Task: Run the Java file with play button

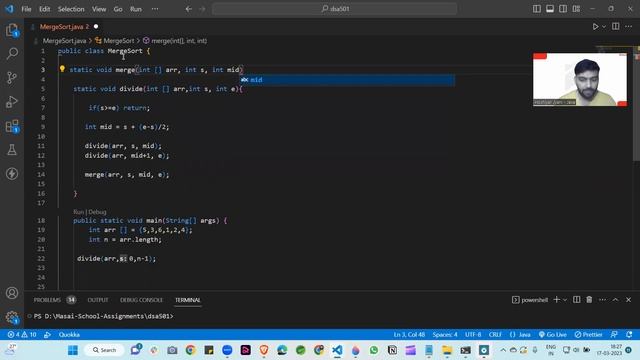Action: coord(595,27)
